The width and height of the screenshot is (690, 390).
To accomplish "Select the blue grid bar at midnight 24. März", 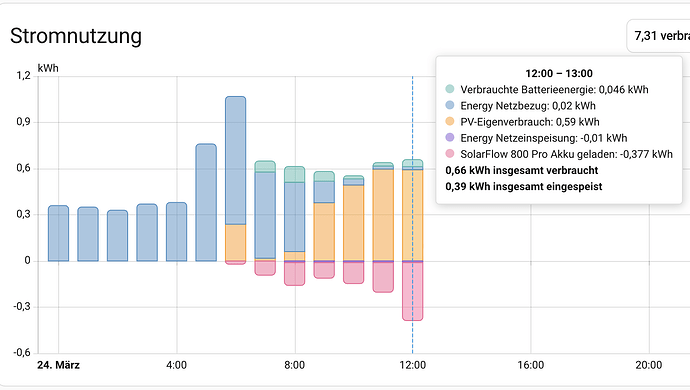I will click(x=59, y=233).
